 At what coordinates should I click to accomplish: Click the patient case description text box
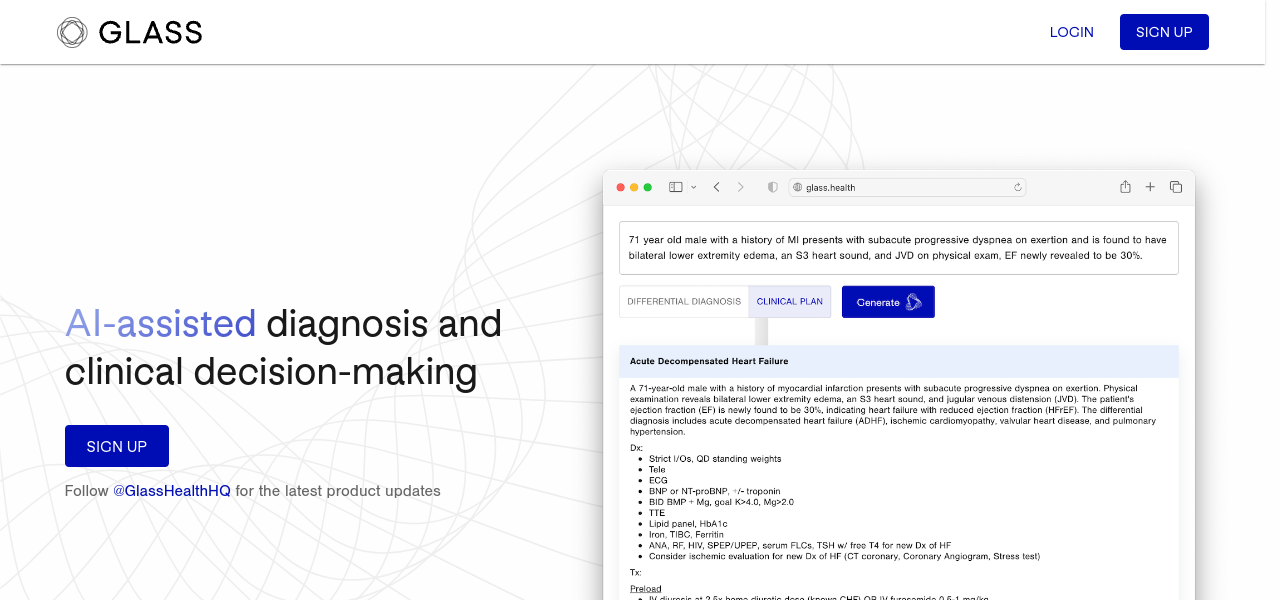[x=898, y=248]
